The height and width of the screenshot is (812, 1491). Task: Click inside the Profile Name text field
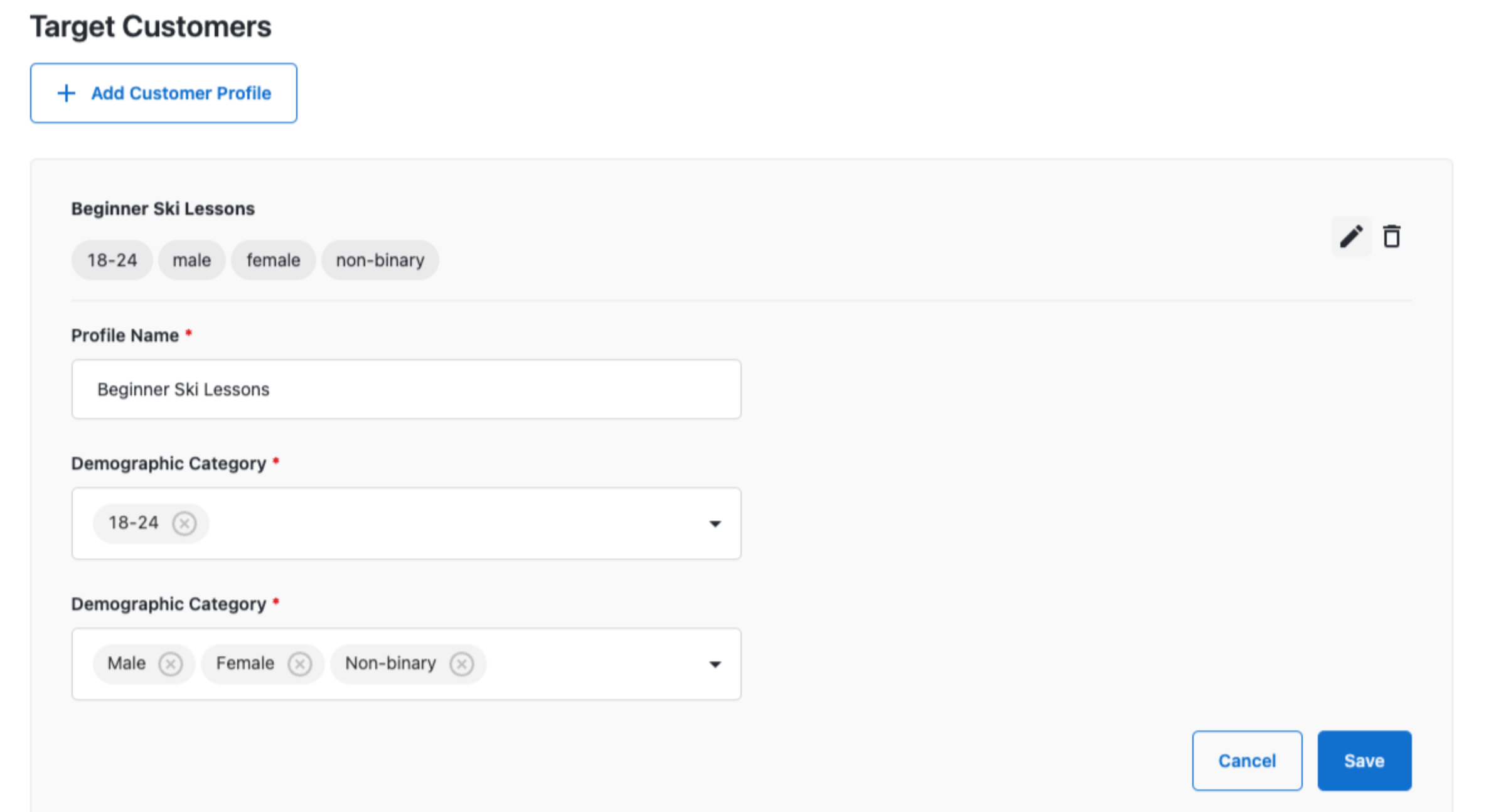coord(405,389)
